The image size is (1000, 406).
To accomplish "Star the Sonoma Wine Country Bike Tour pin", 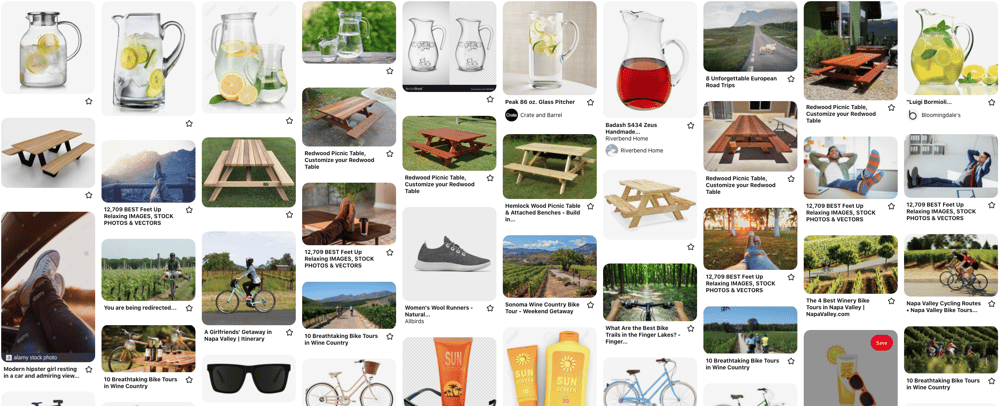I will 590,304.
